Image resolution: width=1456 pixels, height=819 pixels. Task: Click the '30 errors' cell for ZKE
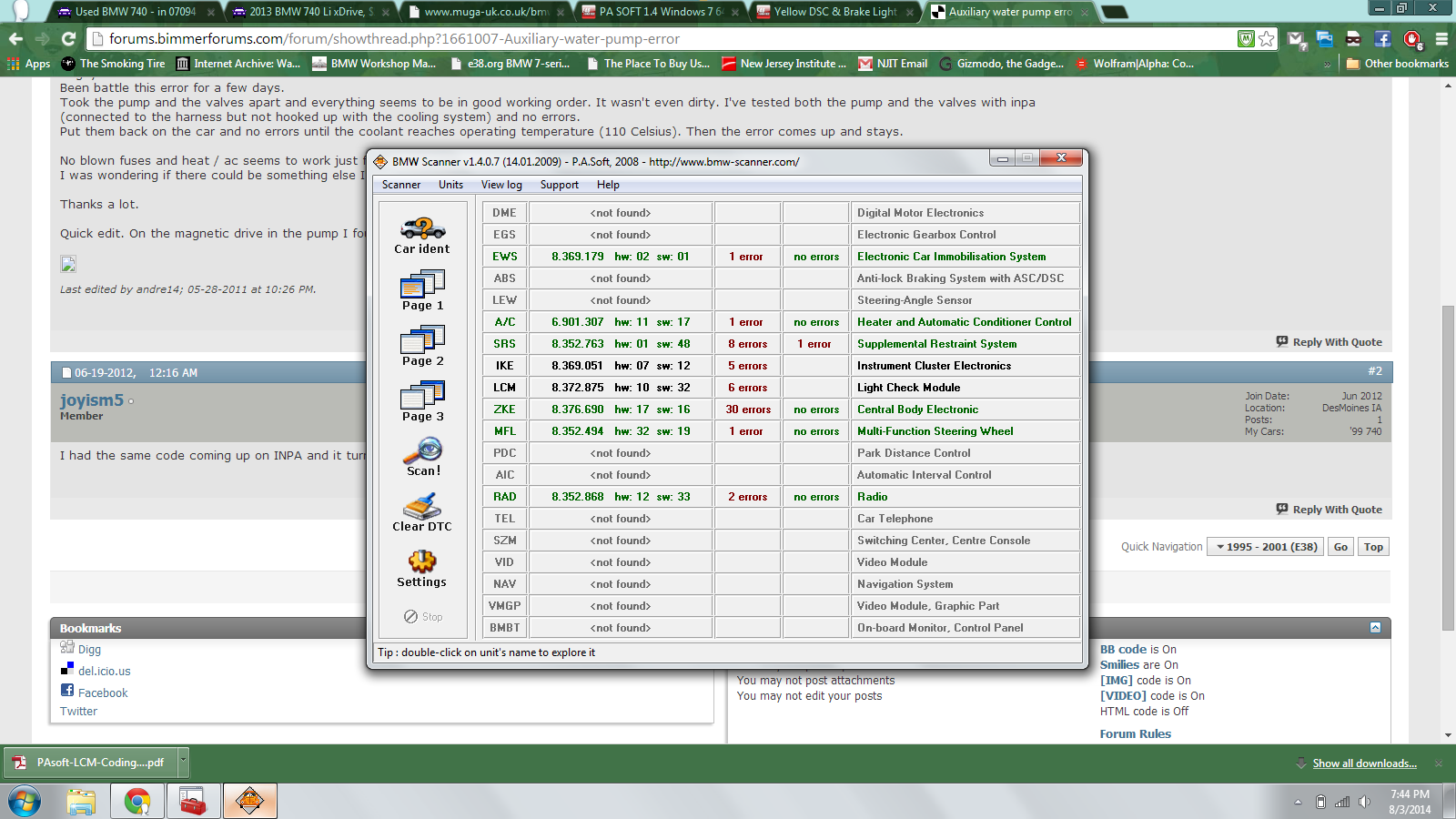(748, 409)
